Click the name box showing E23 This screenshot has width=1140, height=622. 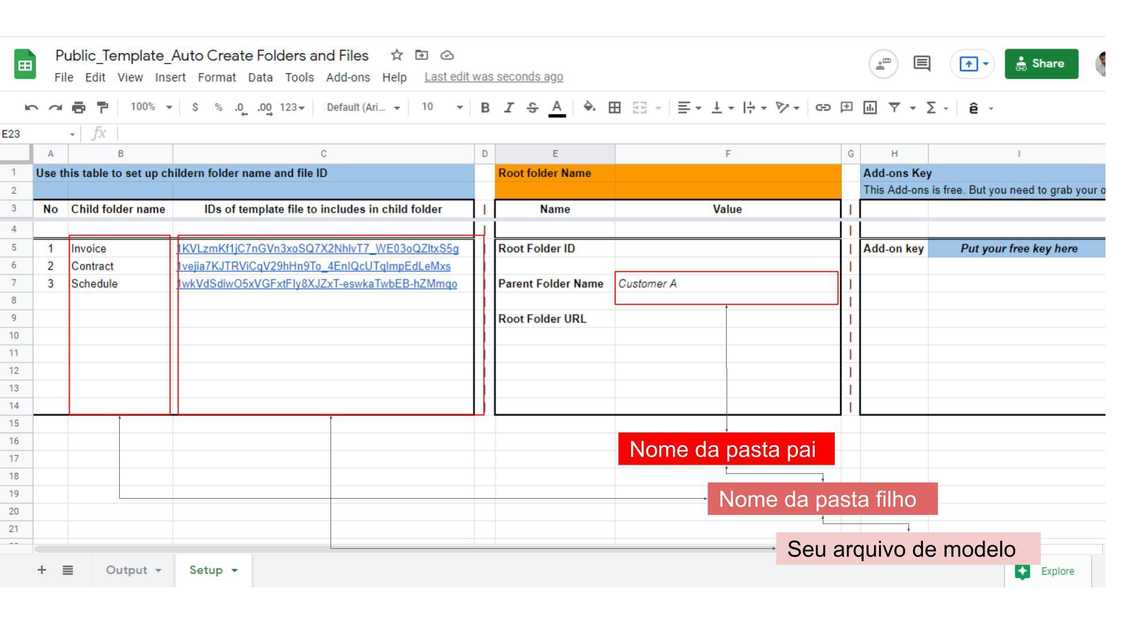click(38, 134)
